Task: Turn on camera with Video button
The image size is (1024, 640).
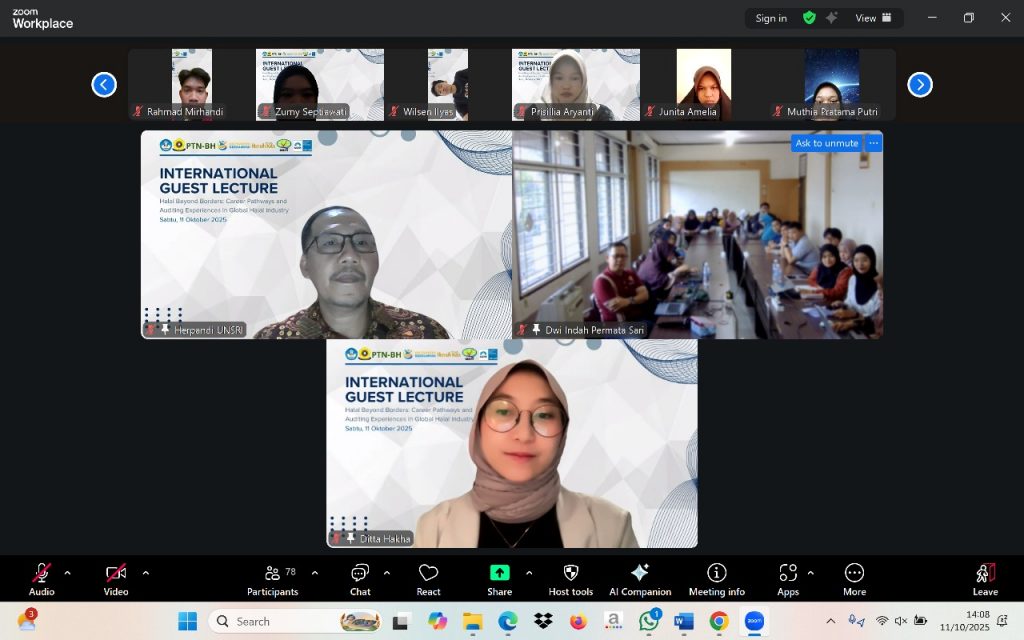Action: coord(116,579)
